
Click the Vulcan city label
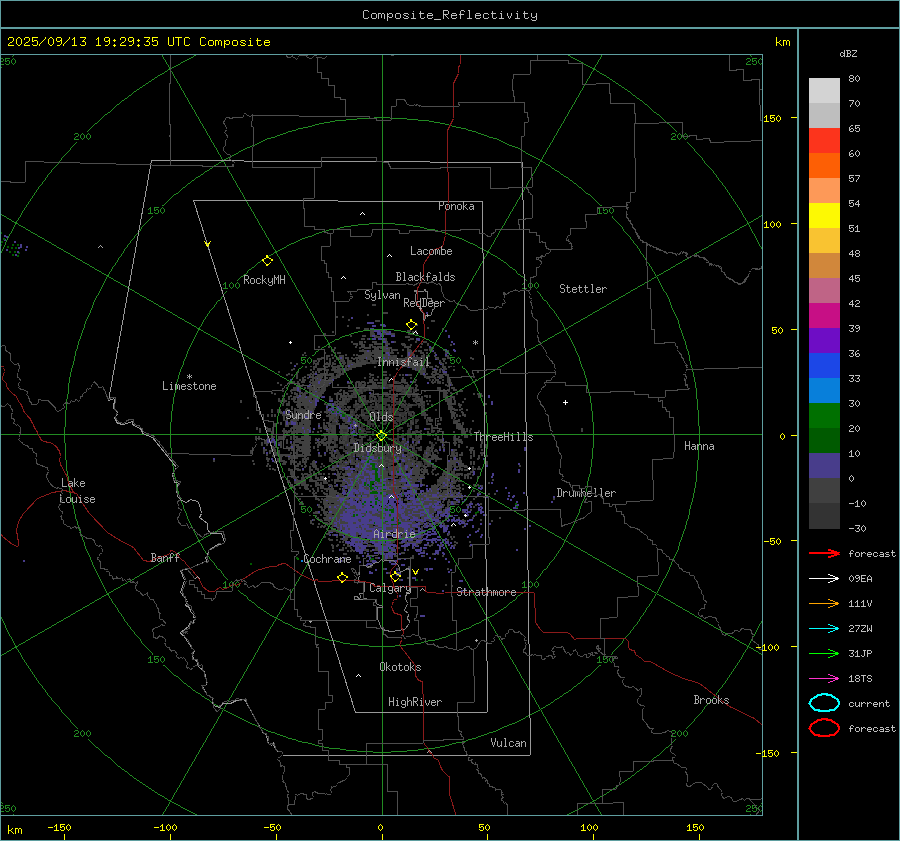(x=509, y=743)
